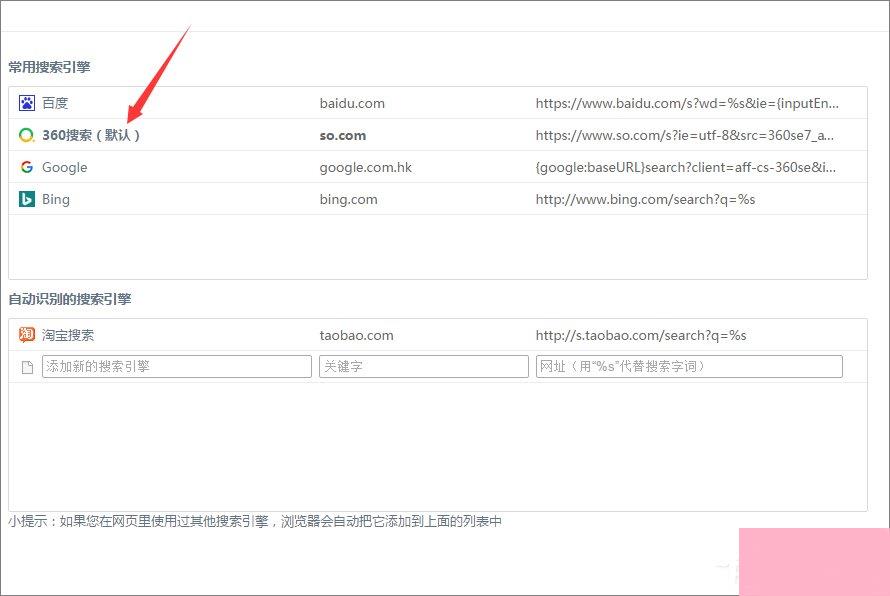Click the so.com search URL cell
This screenshot has width=890, height=596.
[x=685, y=135]
